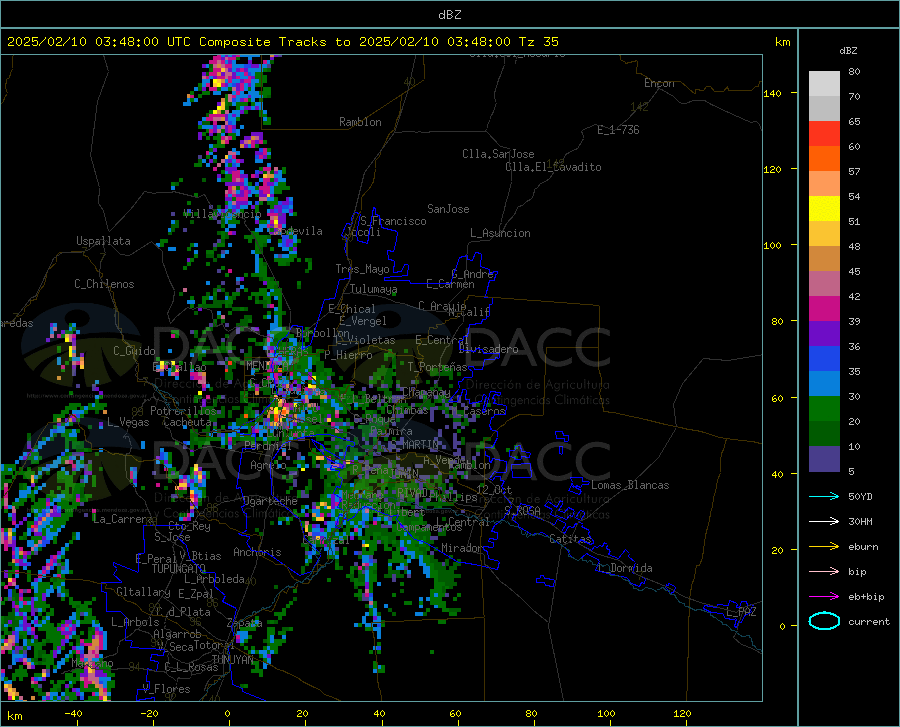
Task: Click the Ramblon label near top
Action: (360, 122)
